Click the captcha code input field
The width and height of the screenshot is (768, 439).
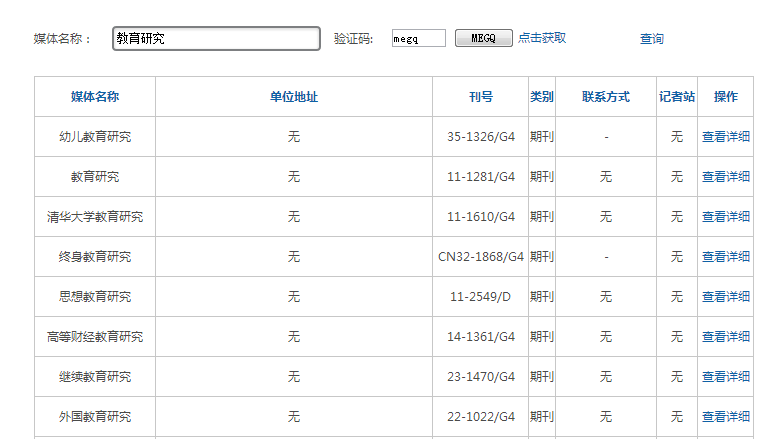click(x=418, y=39)
